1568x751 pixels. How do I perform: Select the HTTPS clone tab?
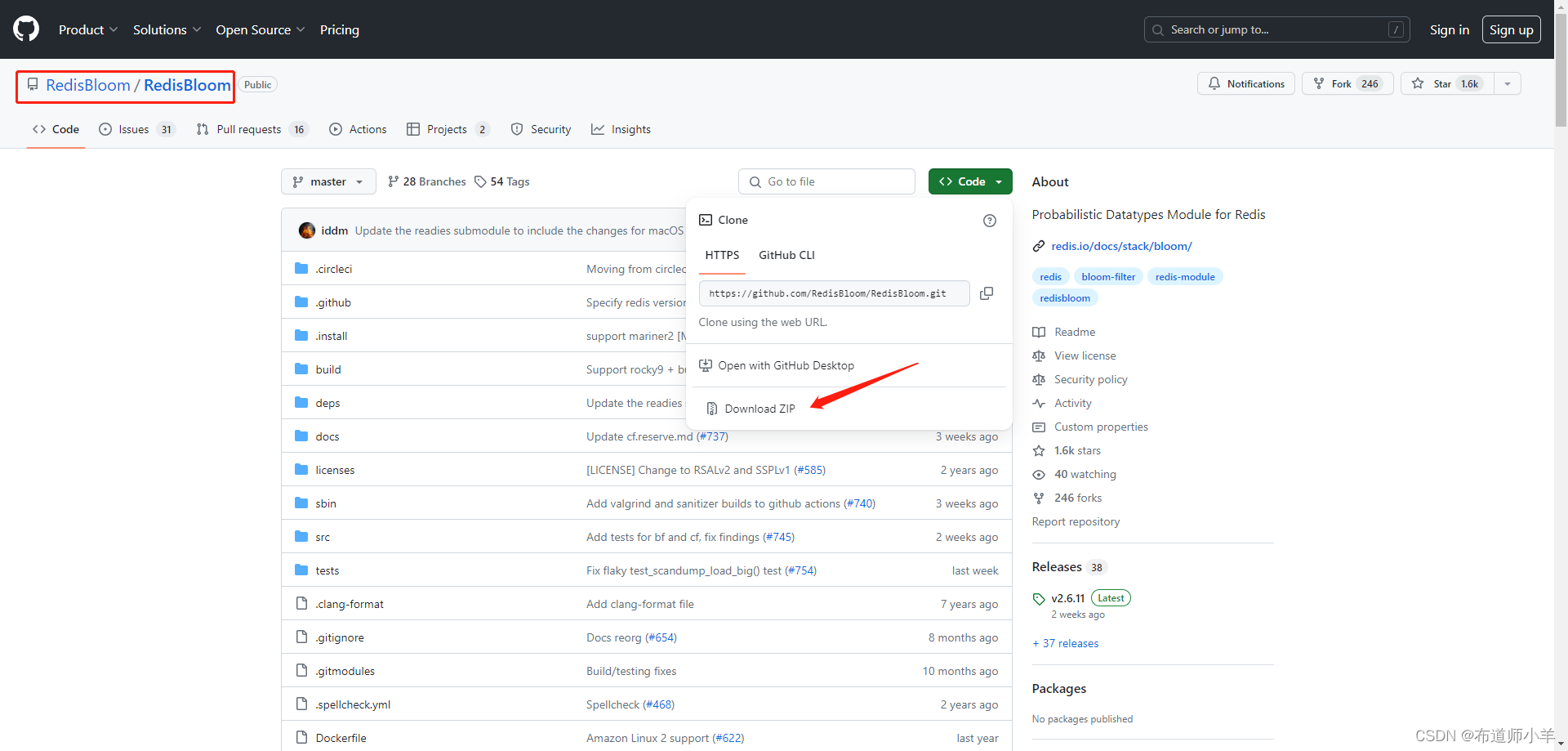point(722,255)
